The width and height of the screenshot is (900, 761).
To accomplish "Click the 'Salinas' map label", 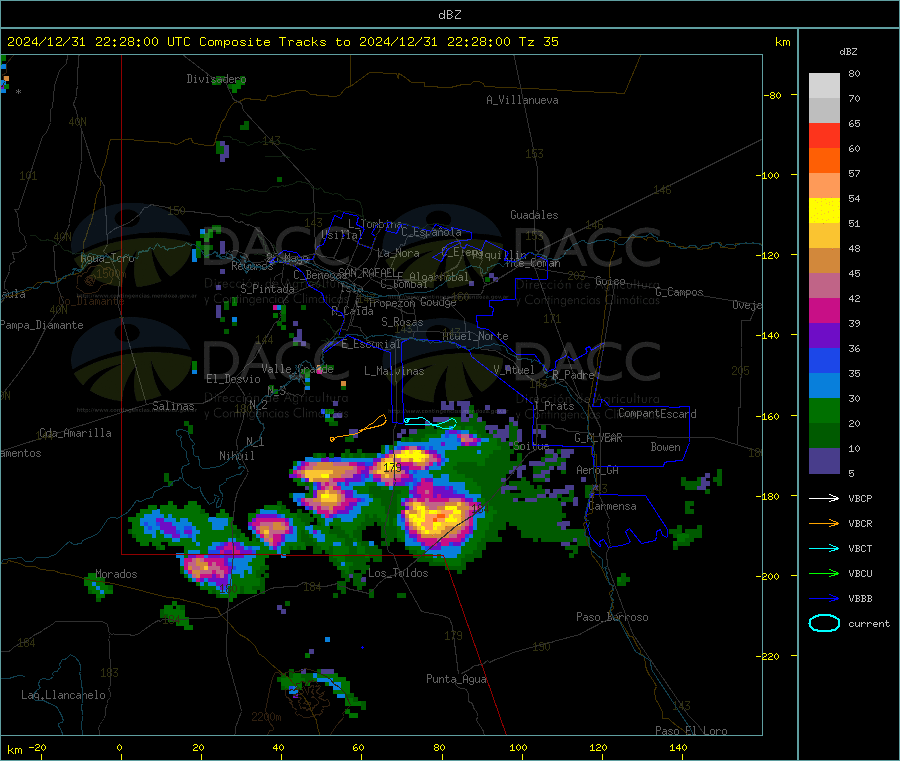I will point(173,406).
